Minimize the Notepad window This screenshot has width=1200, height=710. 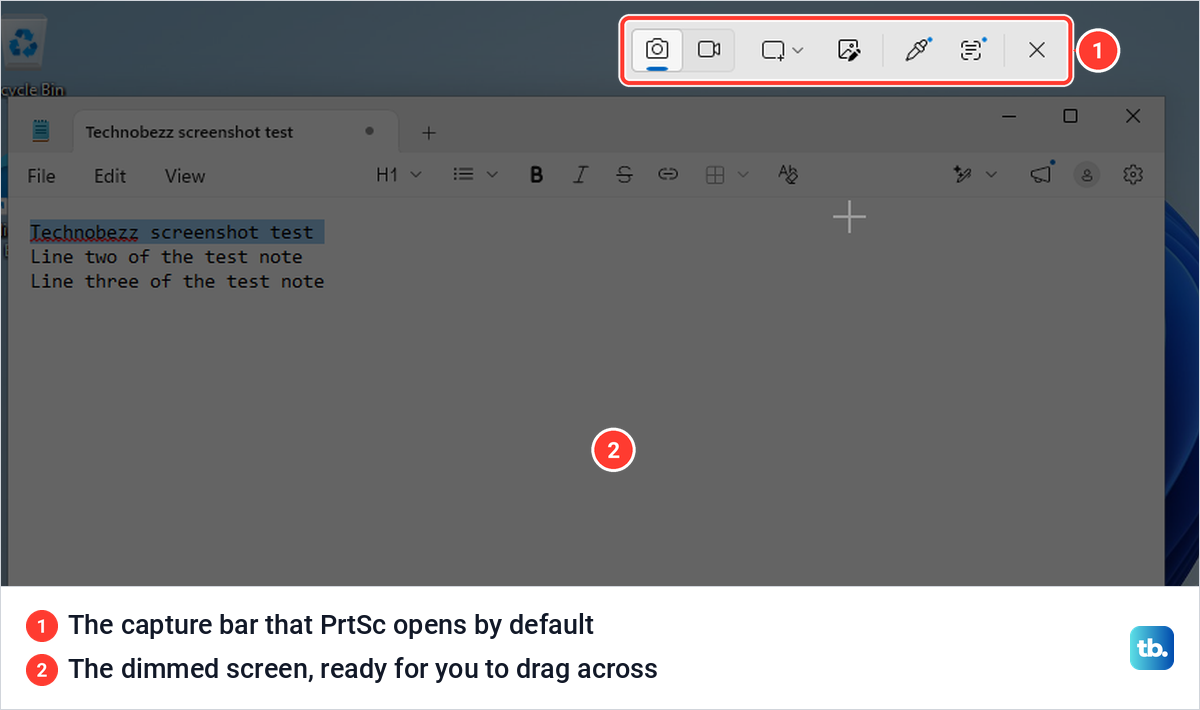pos(1010,116)
